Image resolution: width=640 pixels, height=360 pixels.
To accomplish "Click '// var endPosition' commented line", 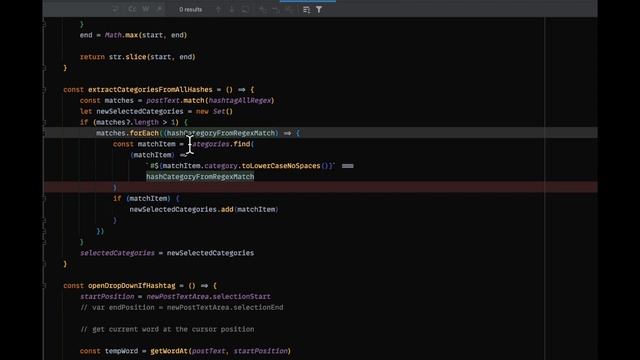I will [x=181, y=307].
